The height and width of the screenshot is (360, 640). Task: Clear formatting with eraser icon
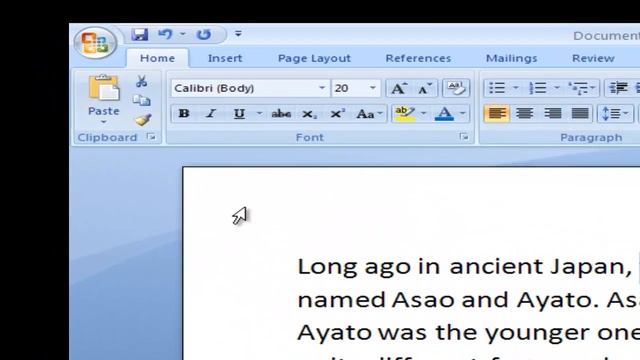456,88
